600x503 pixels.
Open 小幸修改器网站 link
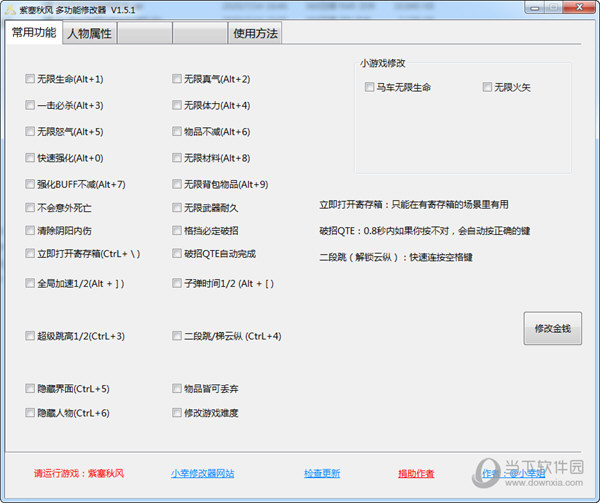(202, 474)
